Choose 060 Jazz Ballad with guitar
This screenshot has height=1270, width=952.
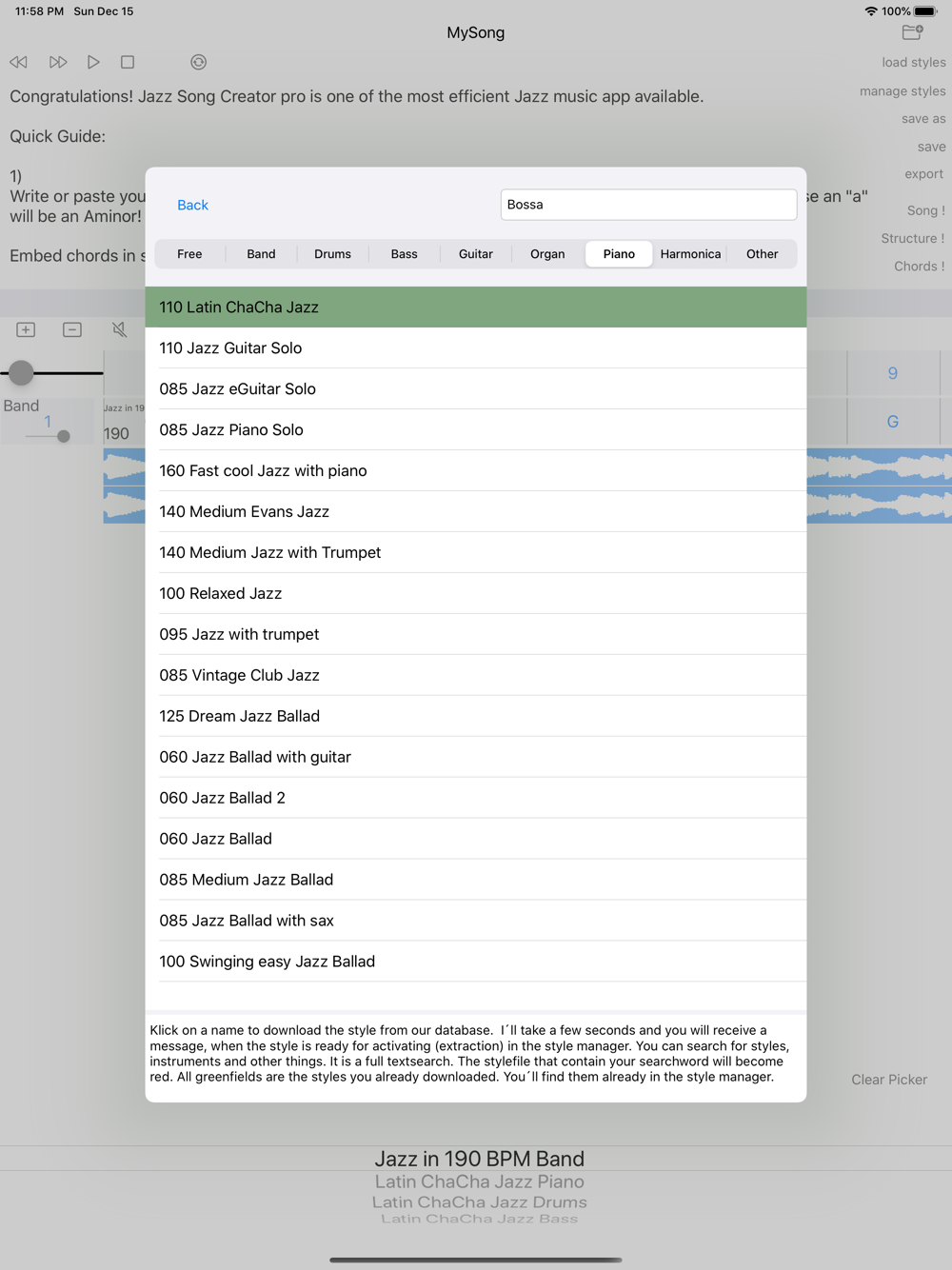coord(476,757)
